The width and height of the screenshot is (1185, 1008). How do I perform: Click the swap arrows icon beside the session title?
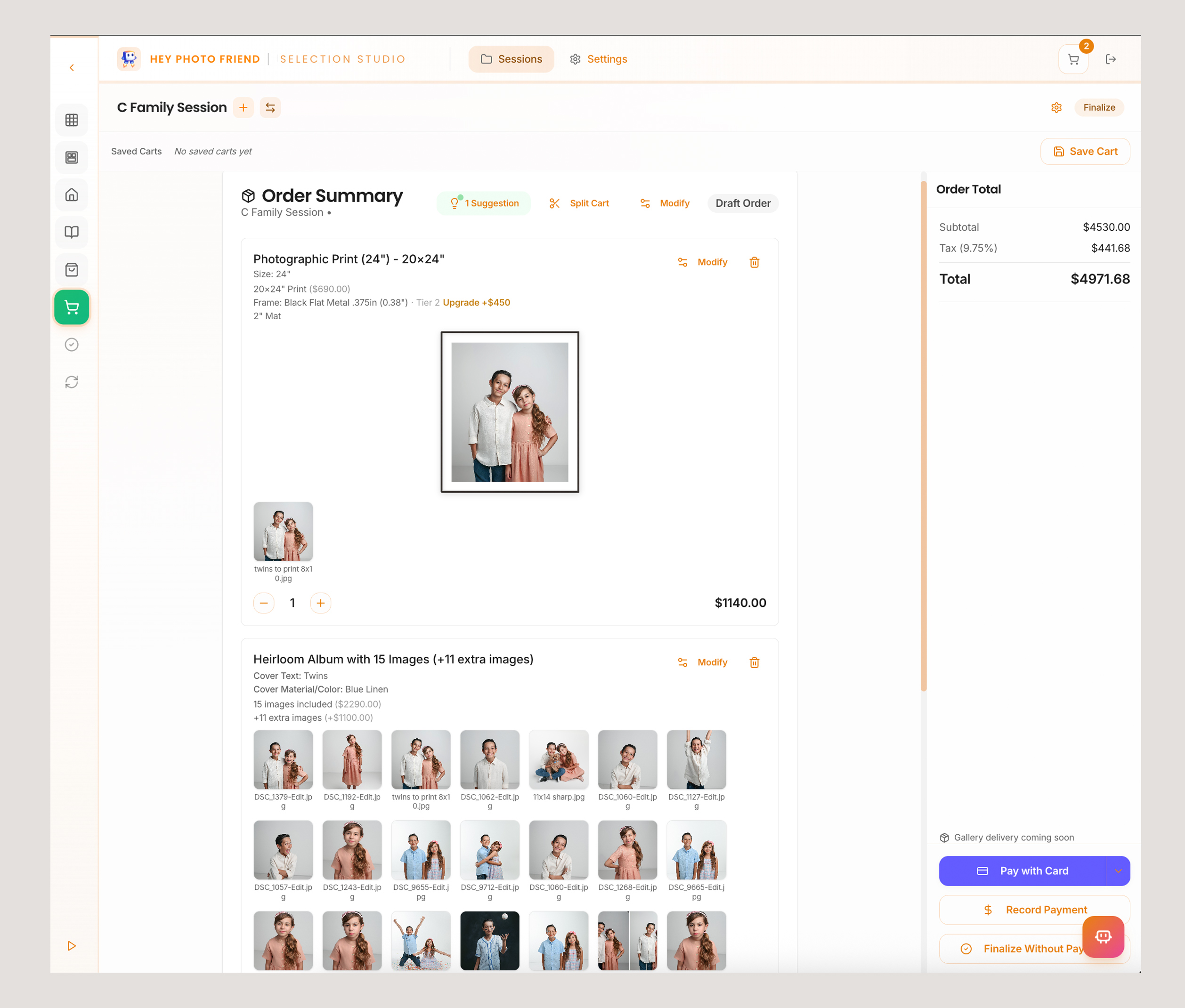[x=270, y=107]
